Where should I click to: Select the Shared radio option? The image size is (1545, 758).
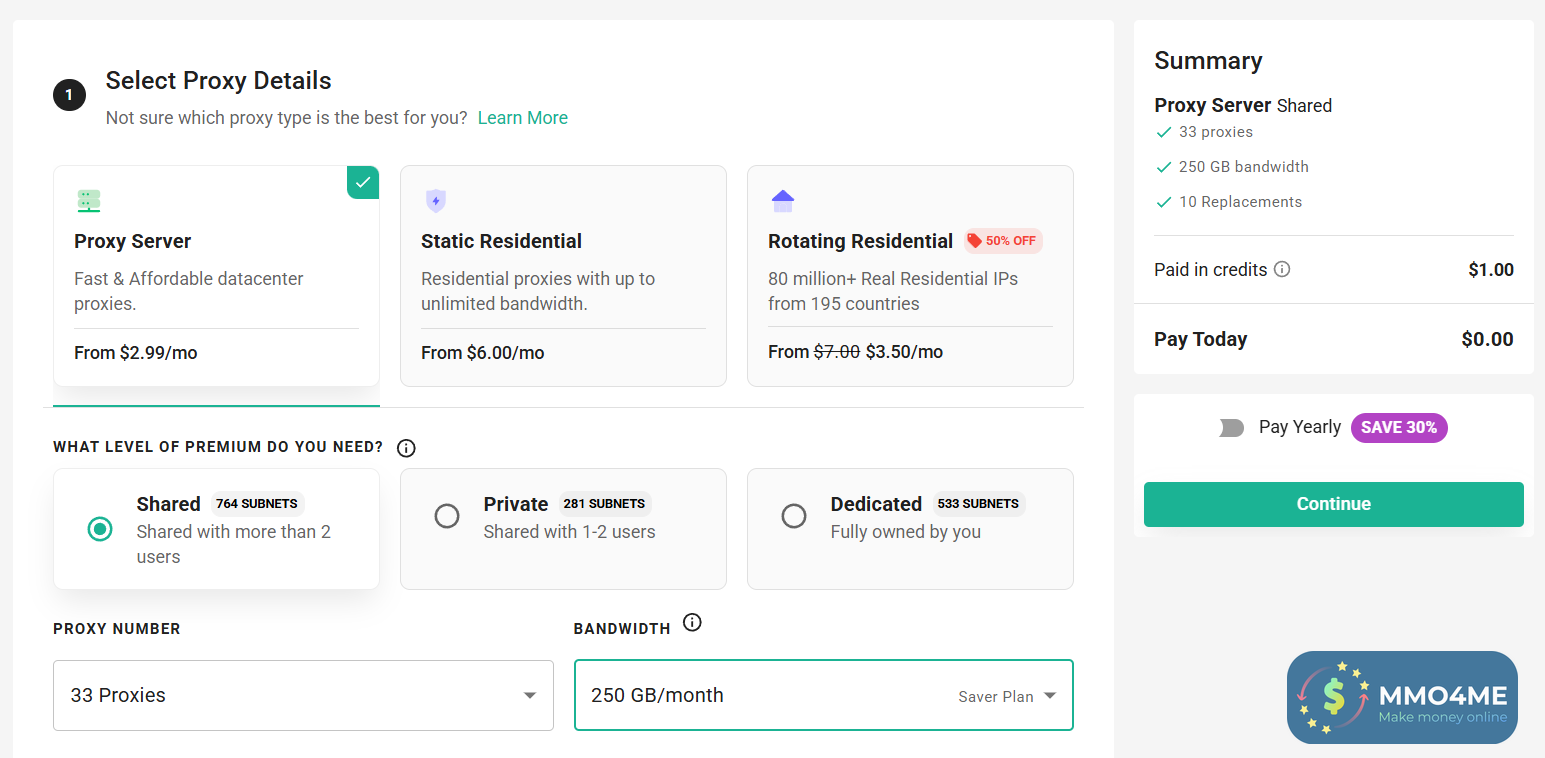click(100, 529)
